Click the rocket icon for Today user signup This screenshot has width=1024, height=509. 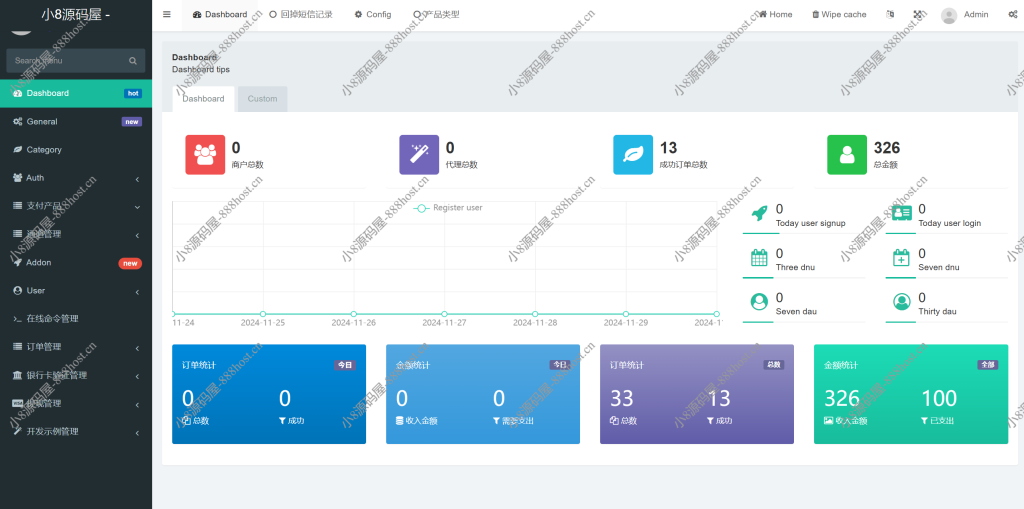759,214
